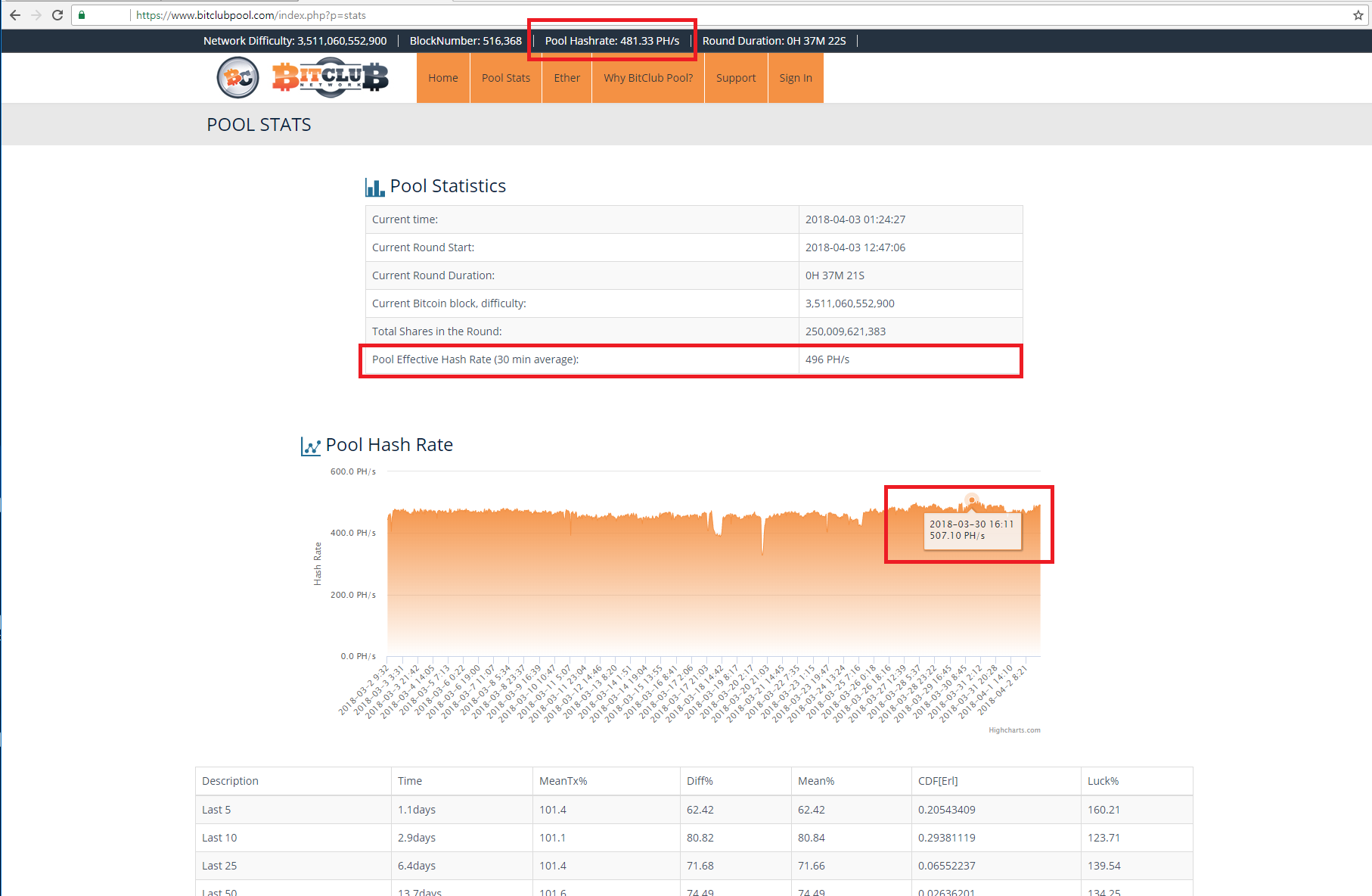Screen dimensions: 1372x896
Task: Click the 123.71 luck value
Action: [1103, 838]
